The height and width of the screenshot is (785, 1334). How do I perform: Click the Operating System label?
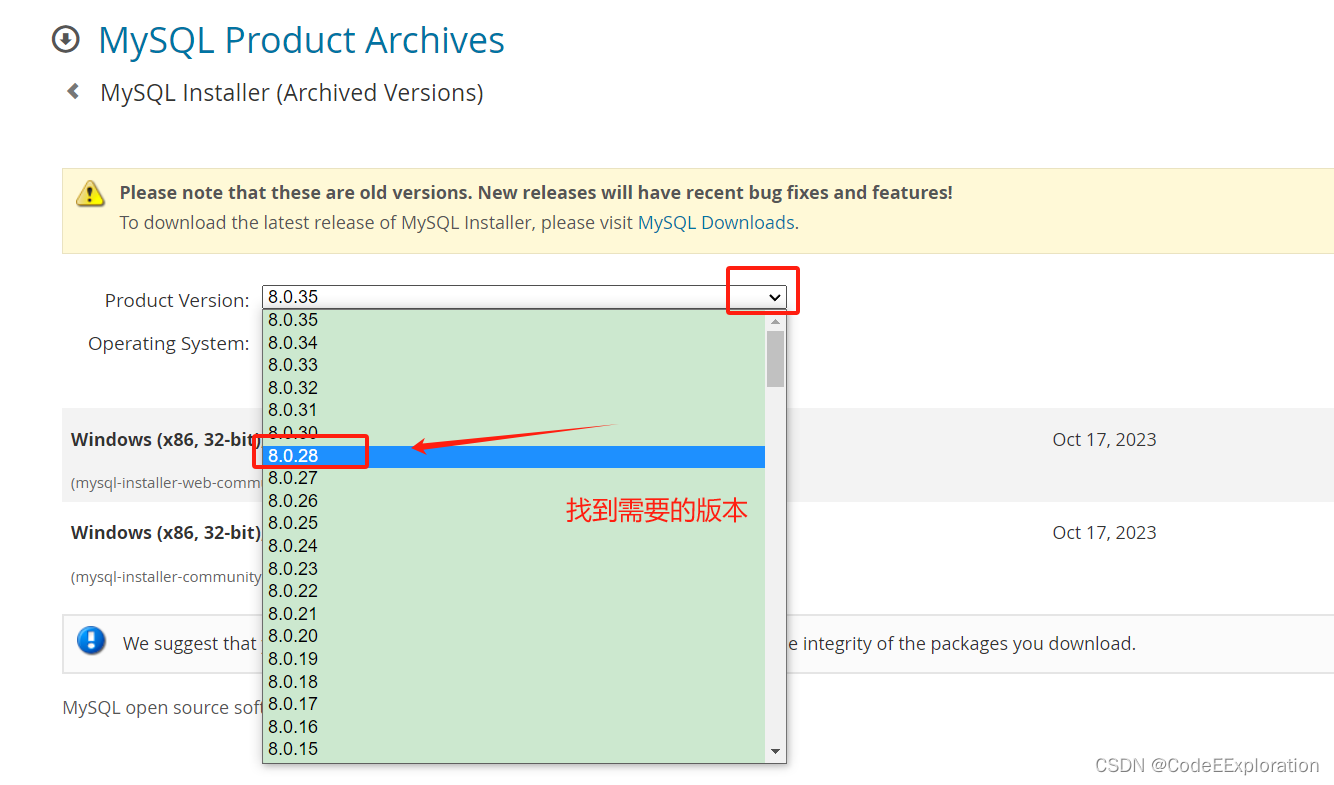coord(168,343)
